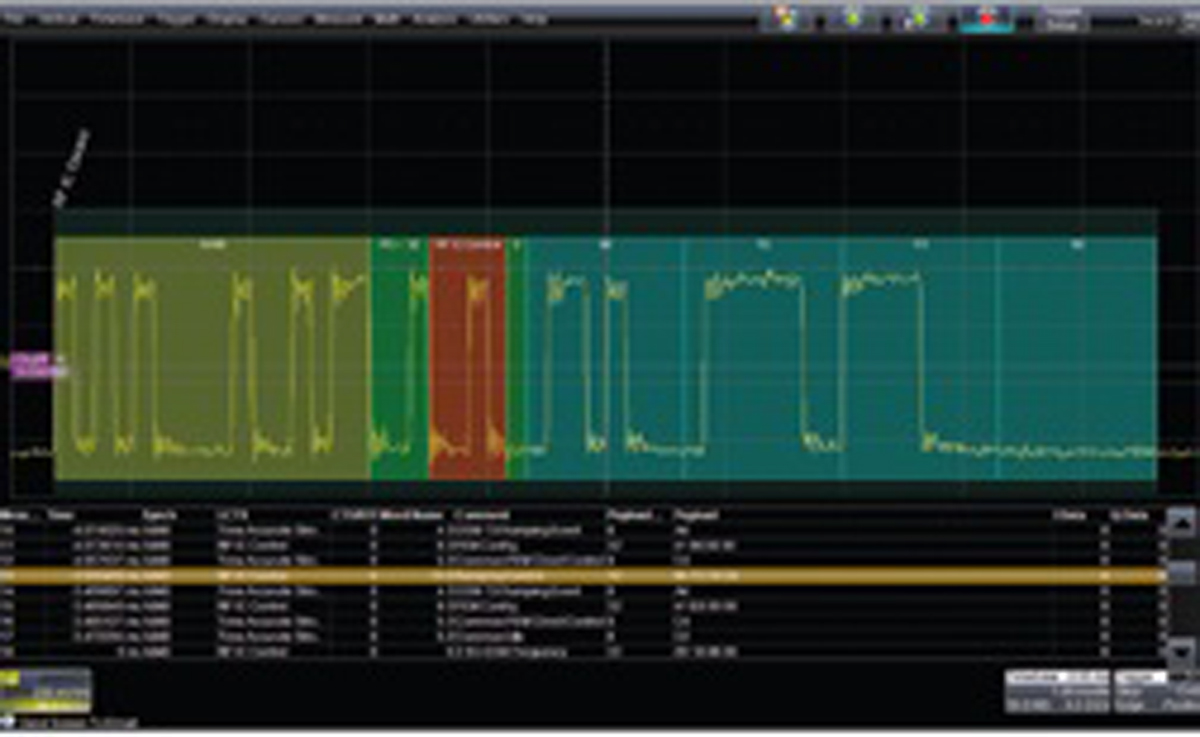The image size is (1200, 737).
Task: Click the Setup button at top right
Action: click(1061, 19)
